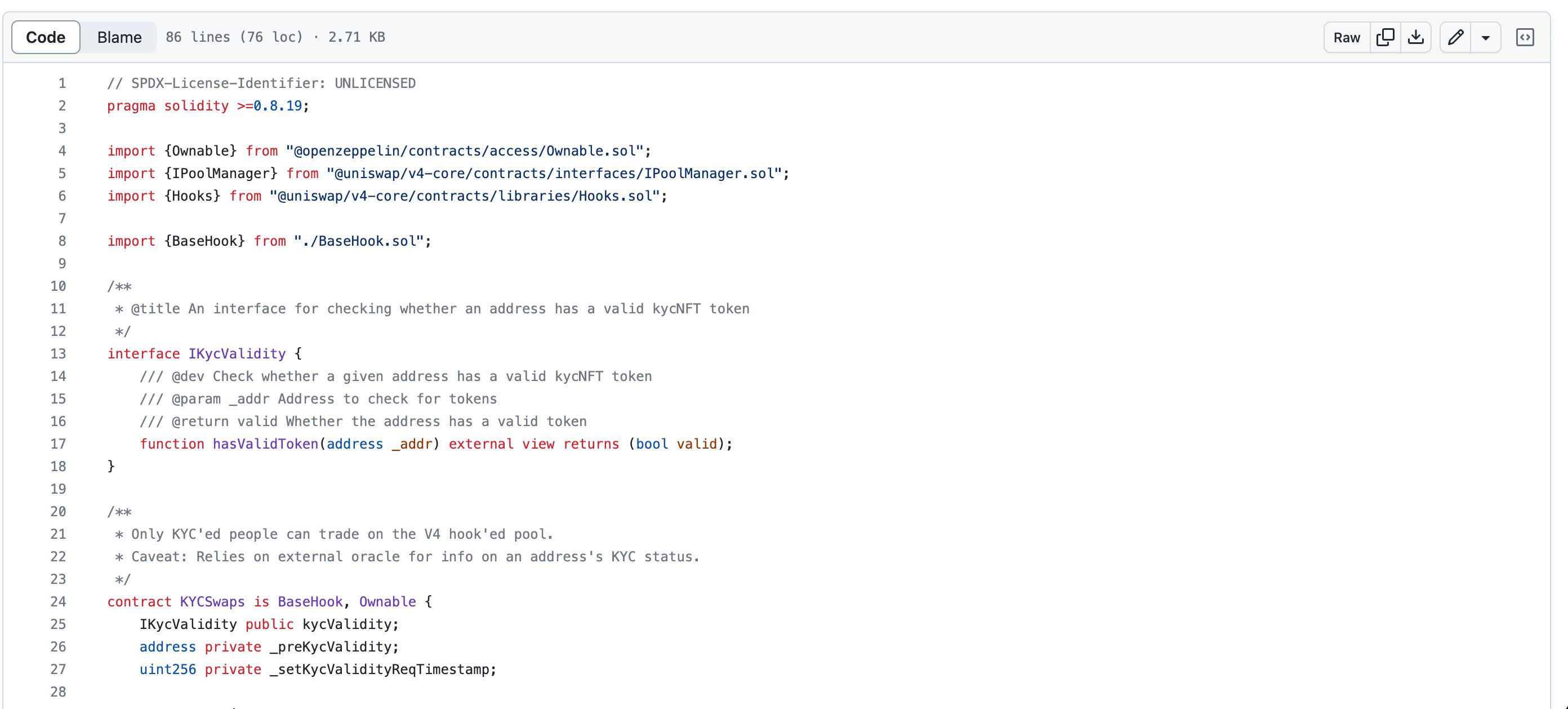Image resolution: width=1568 pixels, height=709 pixels.
Task: Click the Hooks.sol import path string
Action: pos(465,196)
